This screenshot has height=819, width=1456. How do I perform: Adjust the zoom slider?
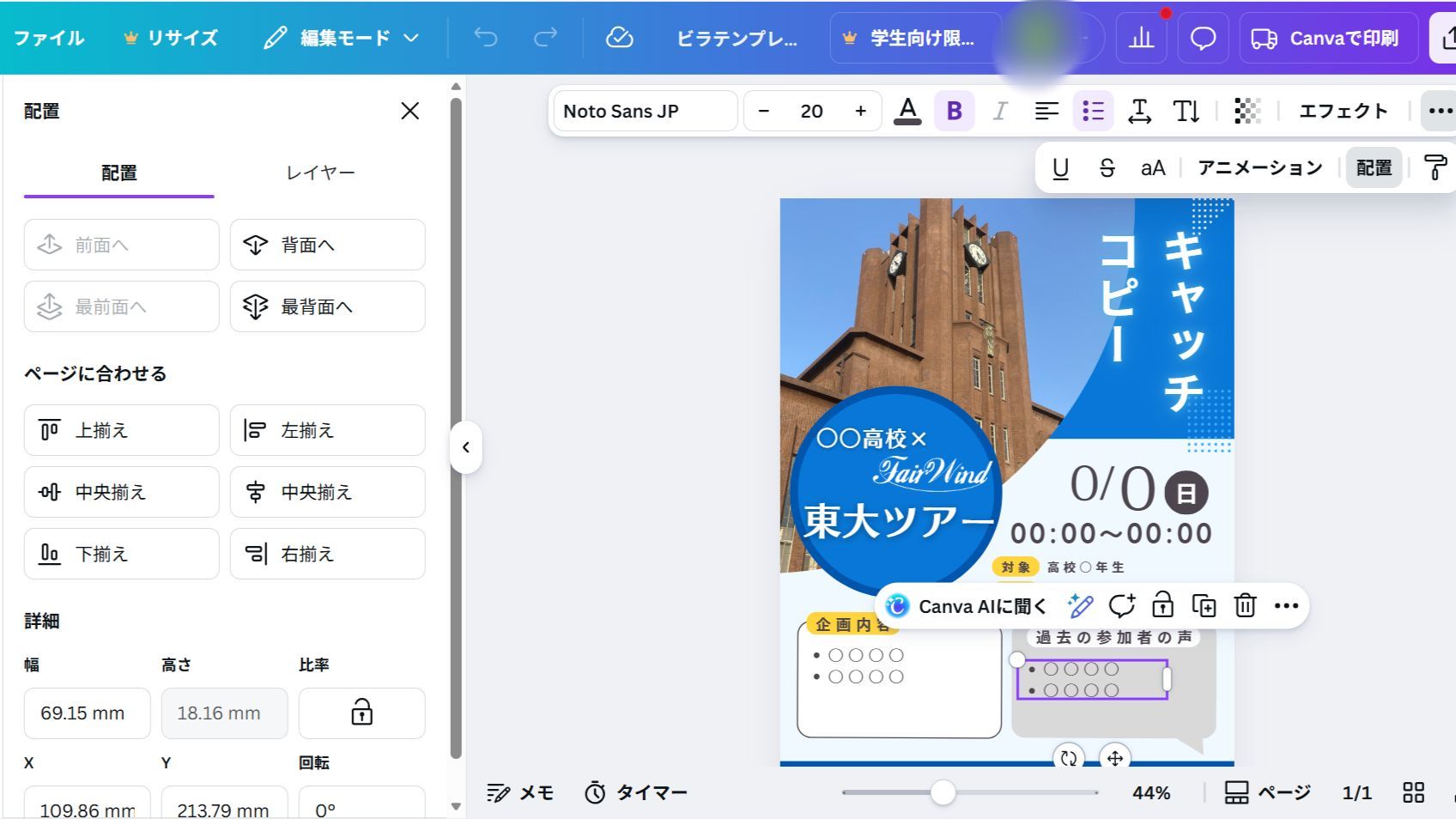pyautogui.click(x=944, y=792)
